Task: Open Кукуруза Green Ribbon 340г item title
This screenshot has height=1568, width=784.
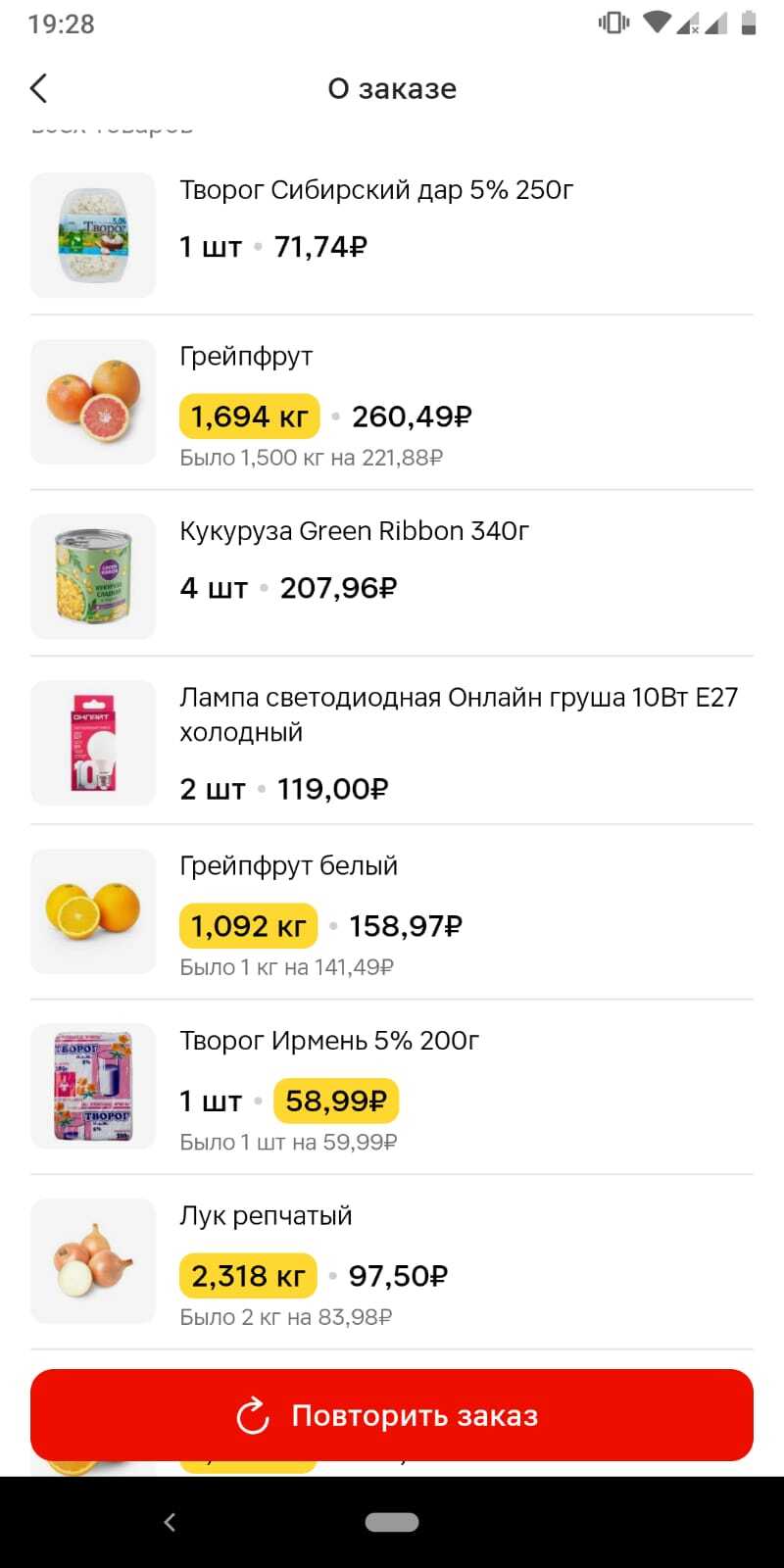Action: (x=354, y=531)
